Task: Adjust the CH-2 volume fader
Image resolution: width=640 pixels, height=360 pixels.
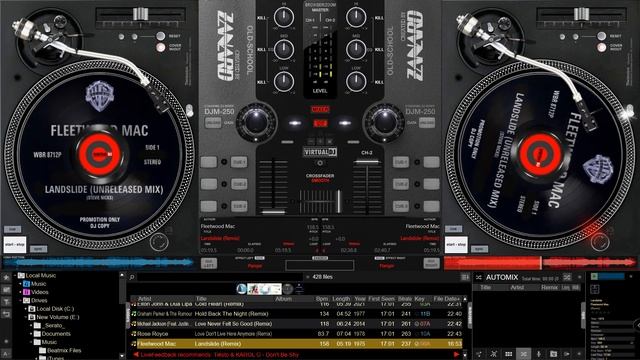Action: 367,162
